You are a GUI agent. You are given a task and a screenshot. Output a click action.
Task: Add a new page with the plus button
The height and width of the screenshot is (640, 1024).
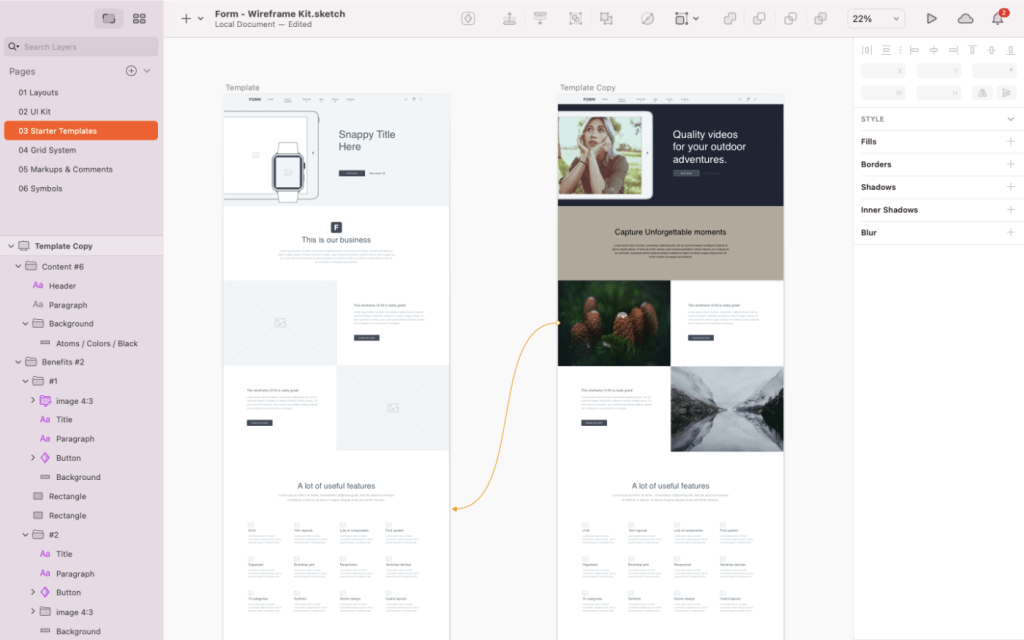(x=133, y=70)
